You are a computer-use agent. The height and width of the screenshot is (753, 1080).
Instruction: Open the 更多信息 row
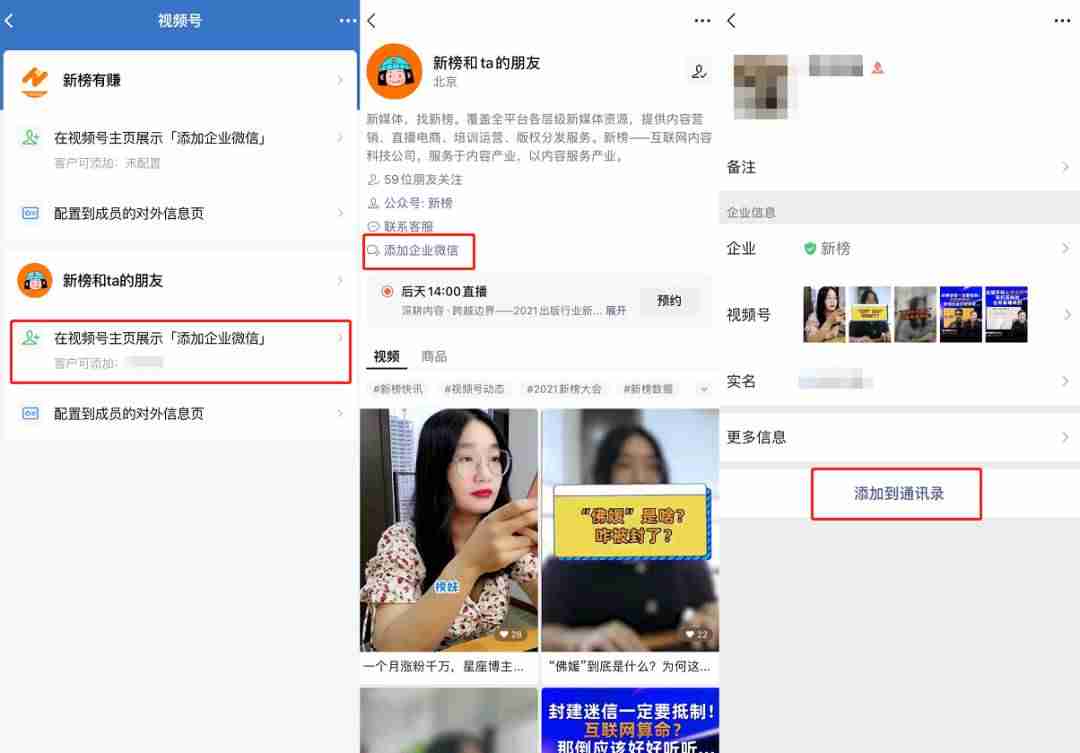pyautogui.click(x=900, y=437)
